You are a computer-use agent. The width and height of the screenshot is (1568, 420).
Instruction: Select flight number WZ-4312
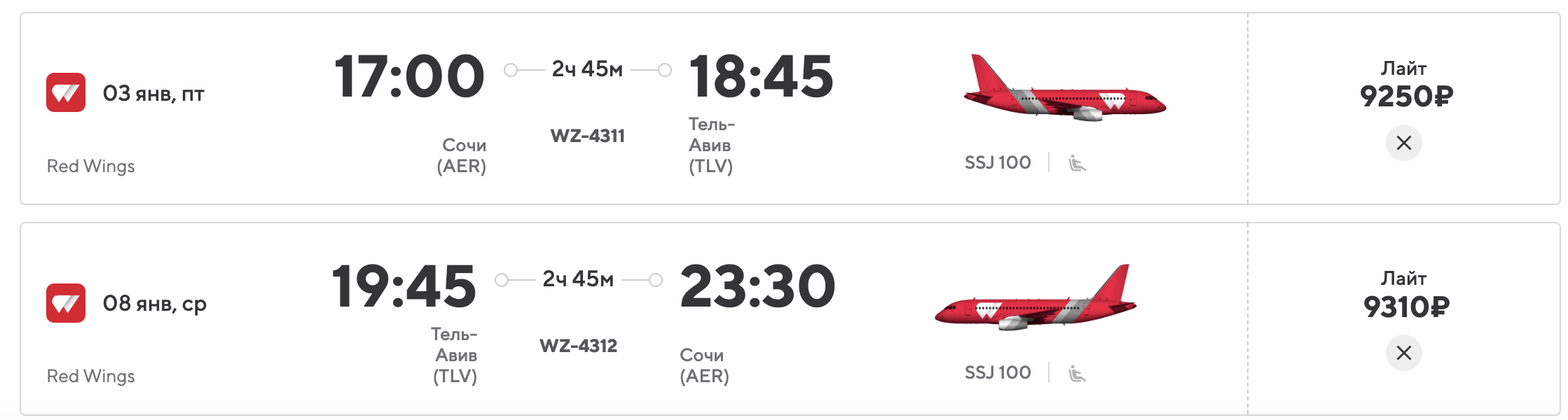tap(578, 346)
